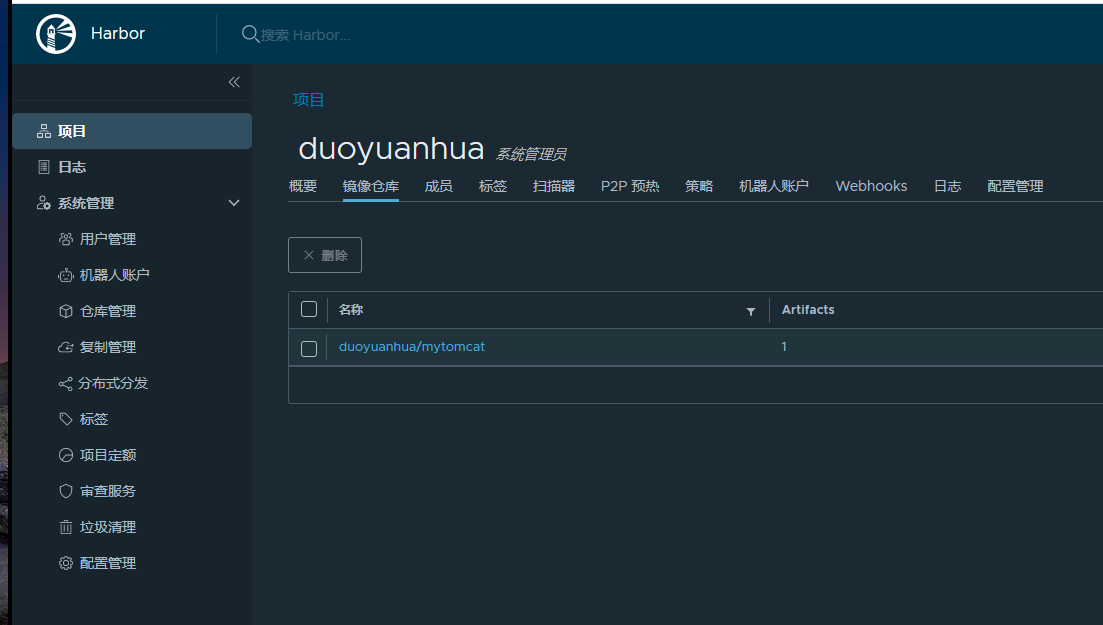Click the 系统管理员 role label

pyautogui.click(x=531, y=154)
